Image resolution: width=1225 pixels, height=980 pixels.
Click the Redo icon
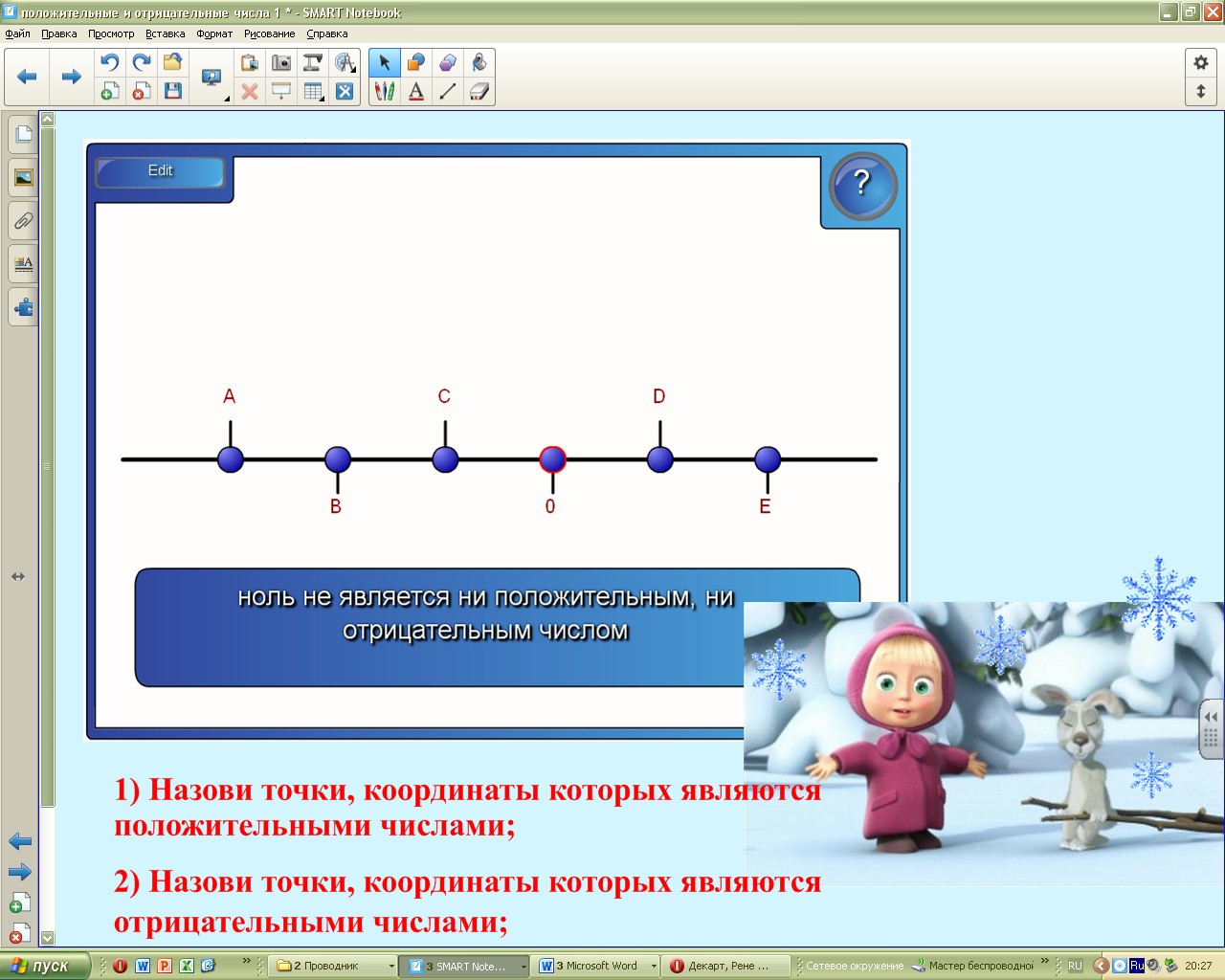coord(142,63)
